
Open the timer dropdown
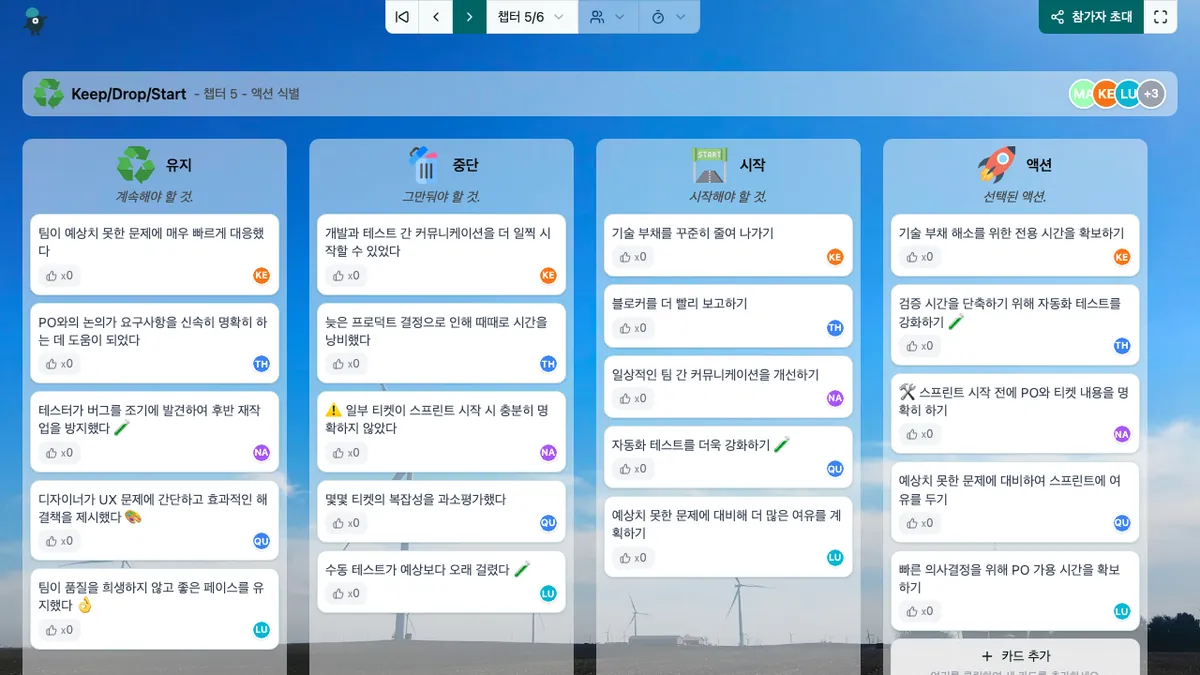click(668, 17)
